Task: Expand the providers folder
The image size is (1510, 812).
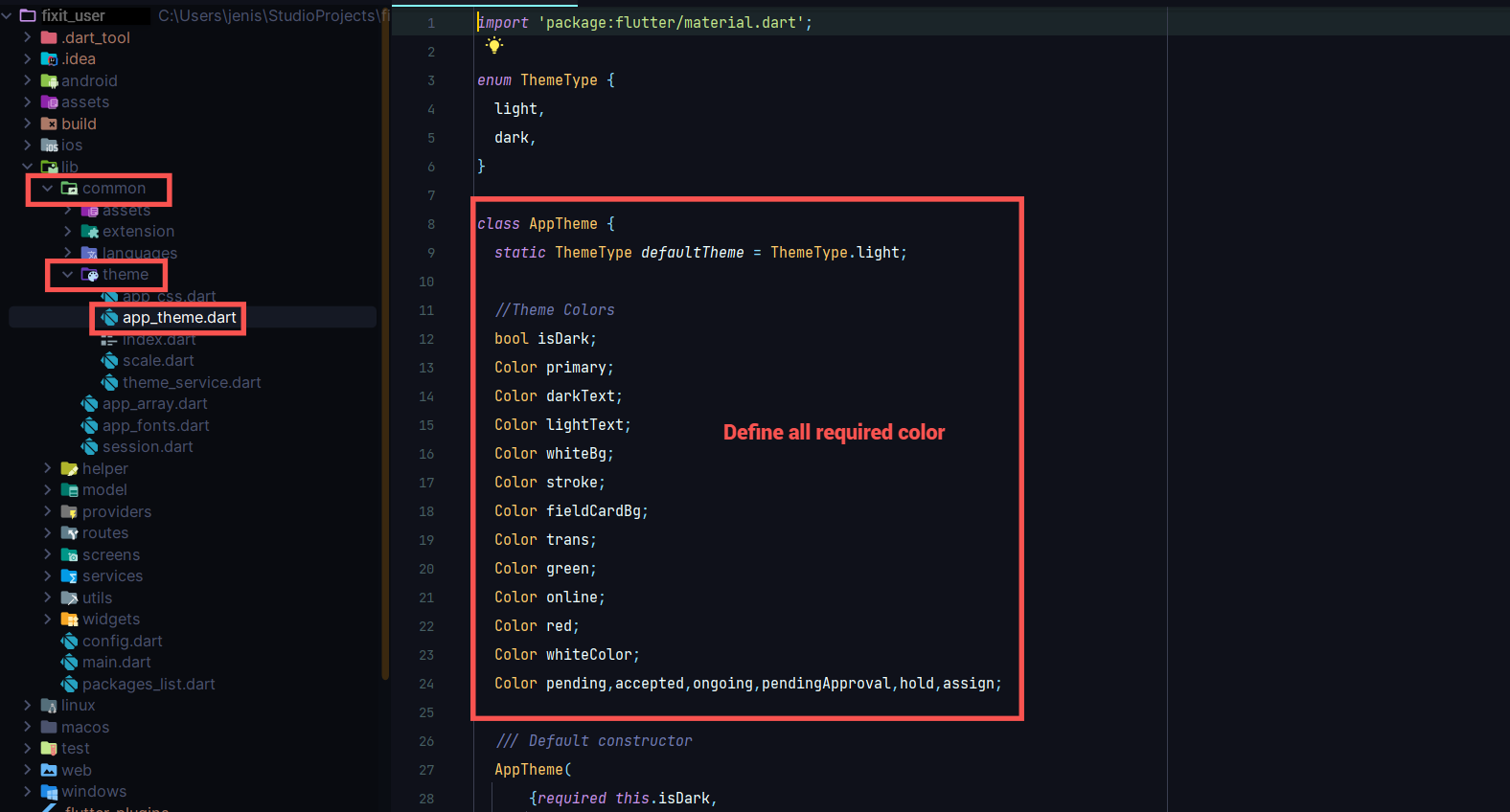Action: (47, 512)
